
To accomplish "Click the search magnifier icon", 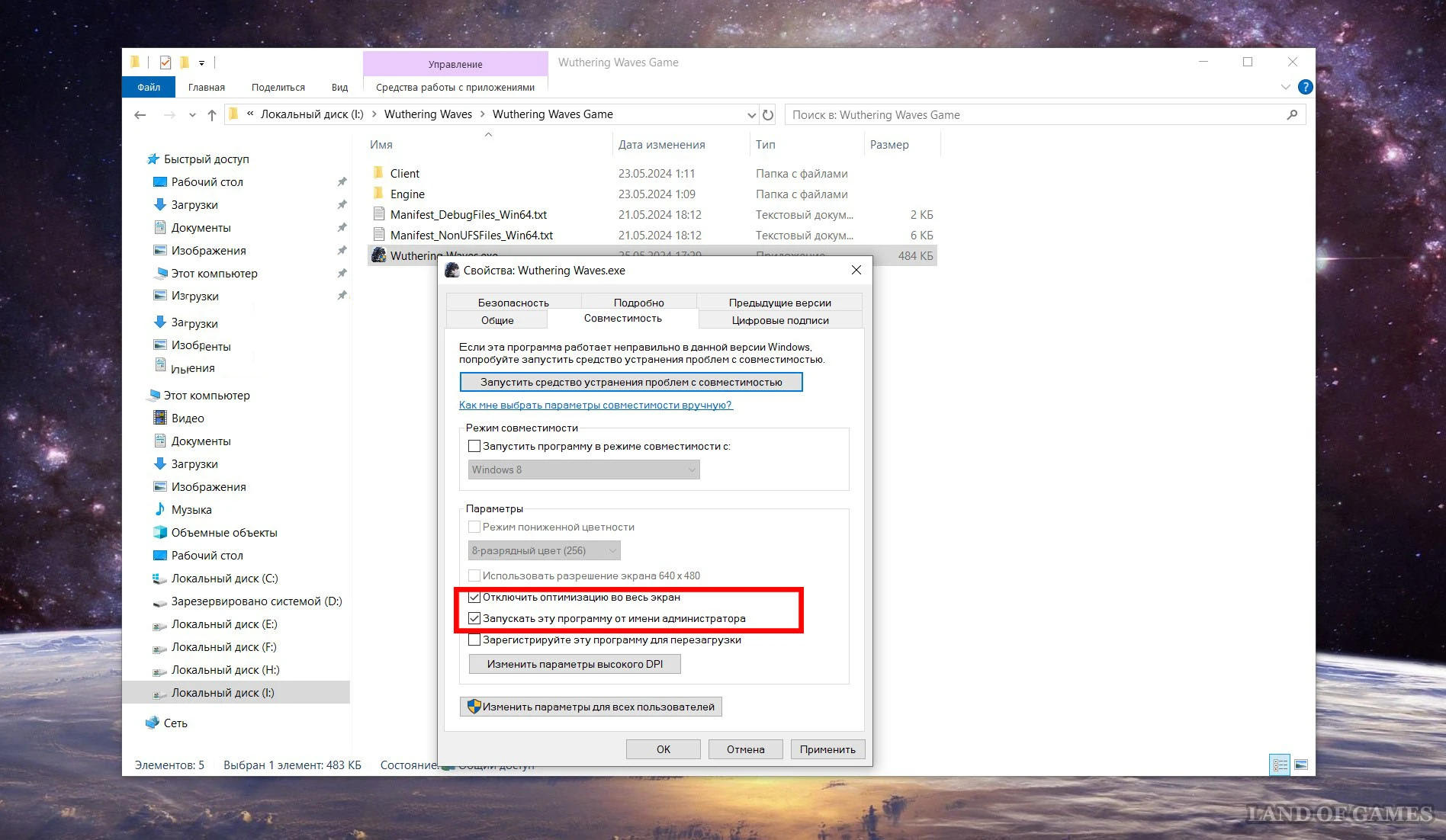I will [x=1292, y=115].
